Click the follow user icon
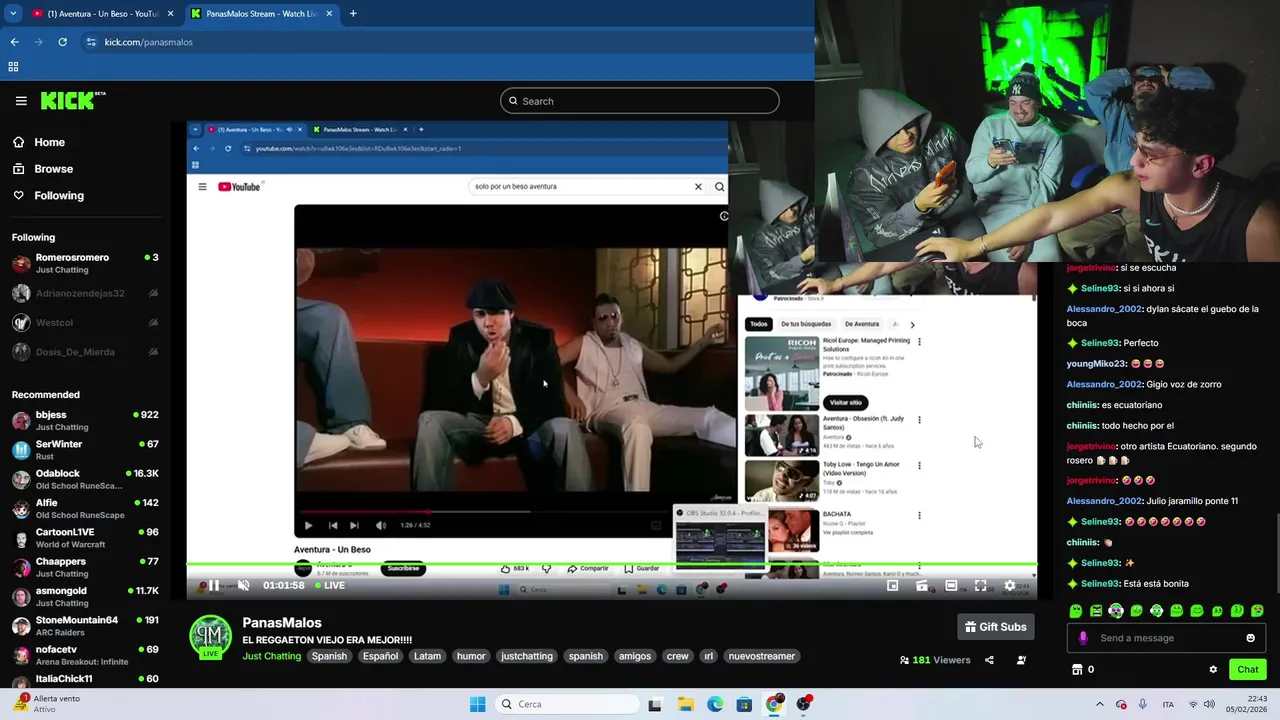Image resolution: width=1280 pixels, height=720 pixels. pos(1021,660)
